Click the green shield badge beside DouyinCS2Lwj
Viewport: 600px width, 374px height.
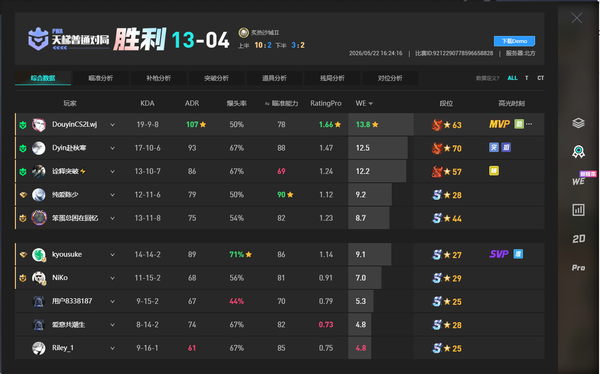[x=23, y=125]
